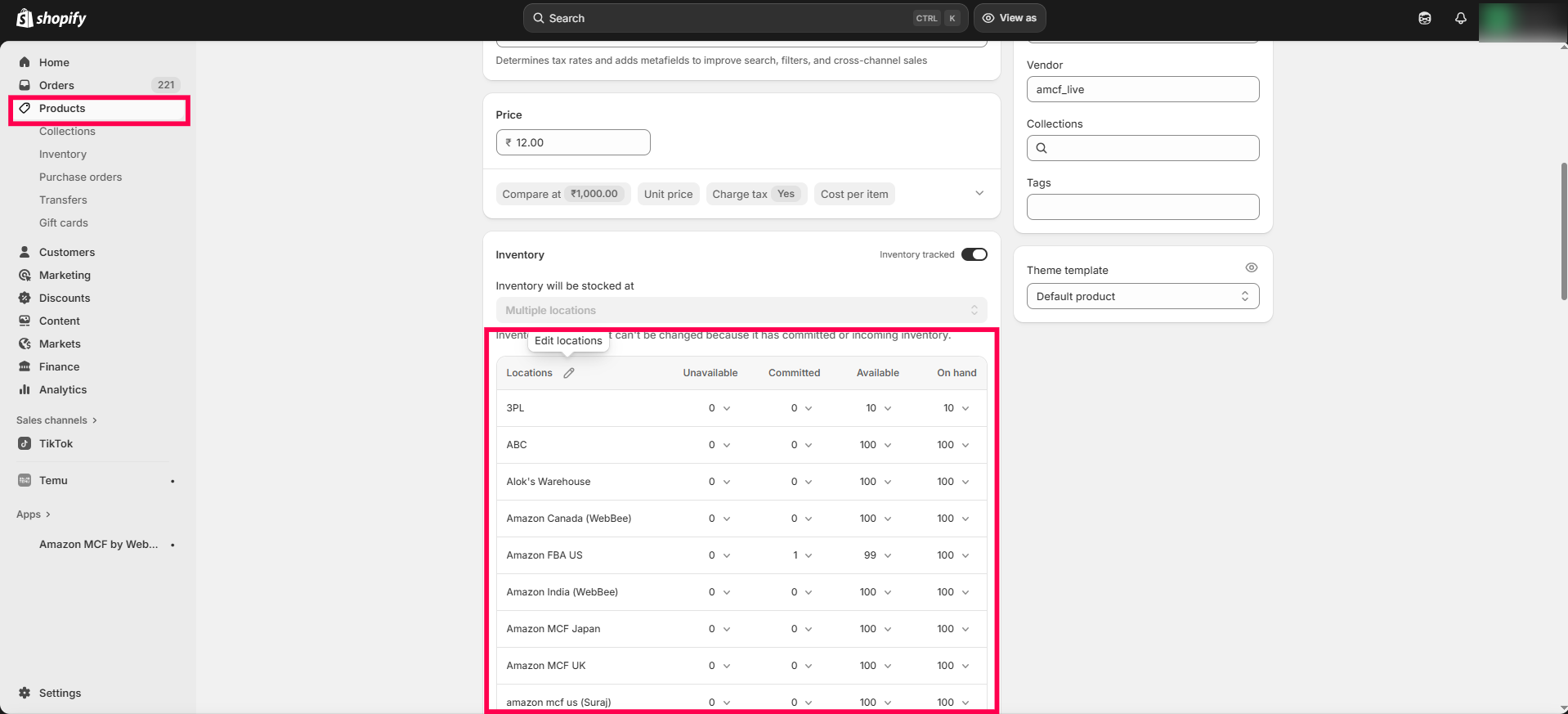This screenshot has width=1568, height=714.
Task: Click the Home house icon
Action: point(25,62)
